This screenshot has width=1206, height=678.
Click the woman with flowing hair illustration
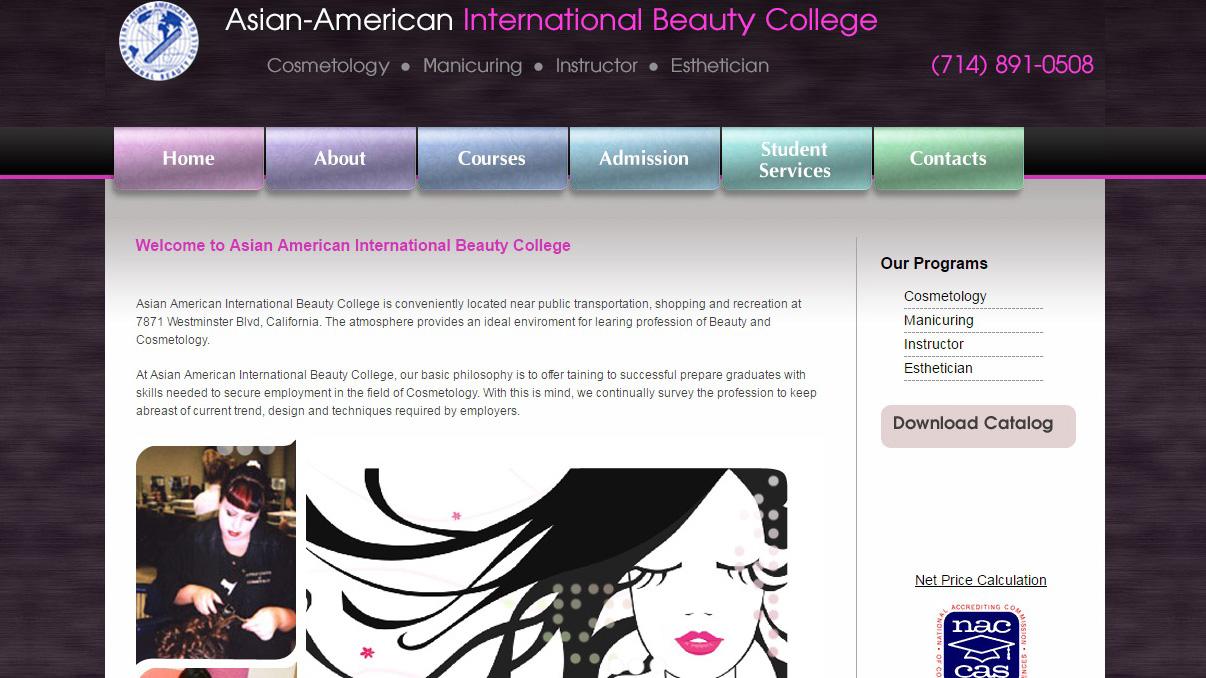(x=546, y=572)
